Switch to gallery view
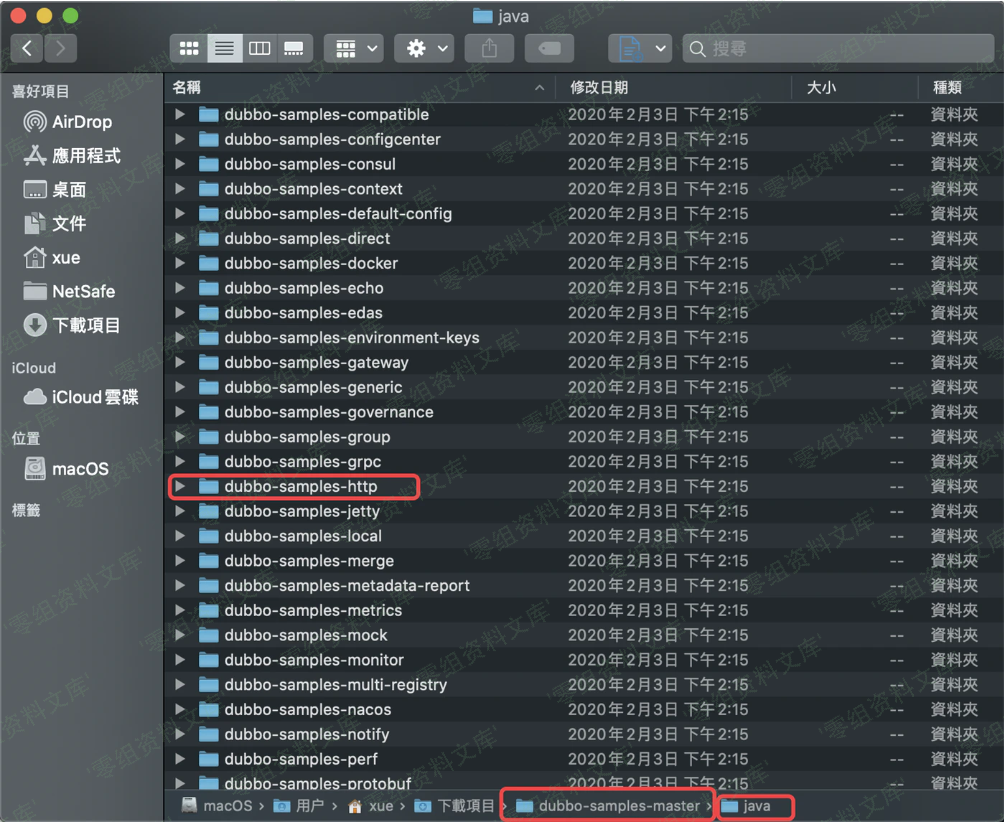The height and width of the screenshot is (822, 1004). (x=294, y=48)
